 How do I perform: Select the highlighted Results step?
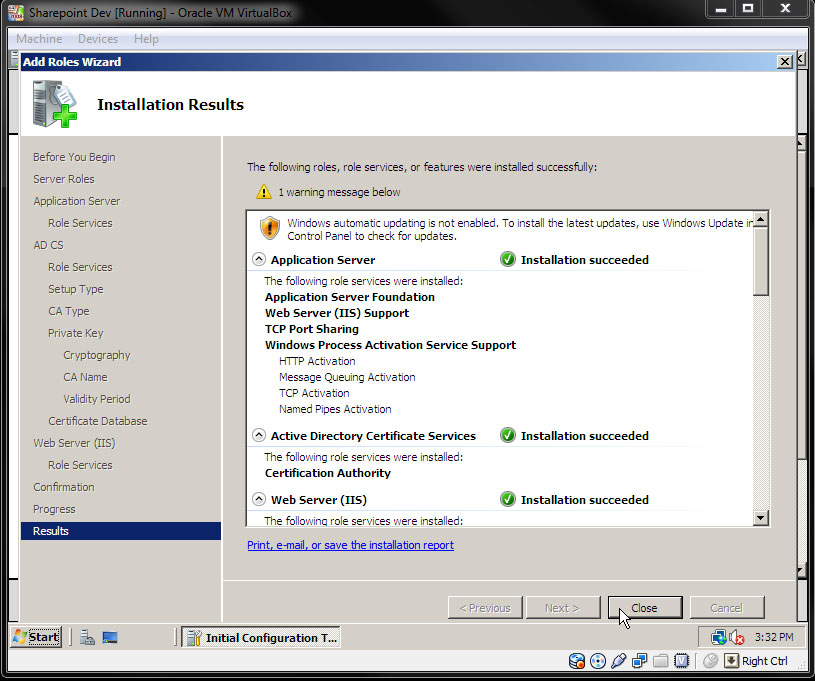121,531
